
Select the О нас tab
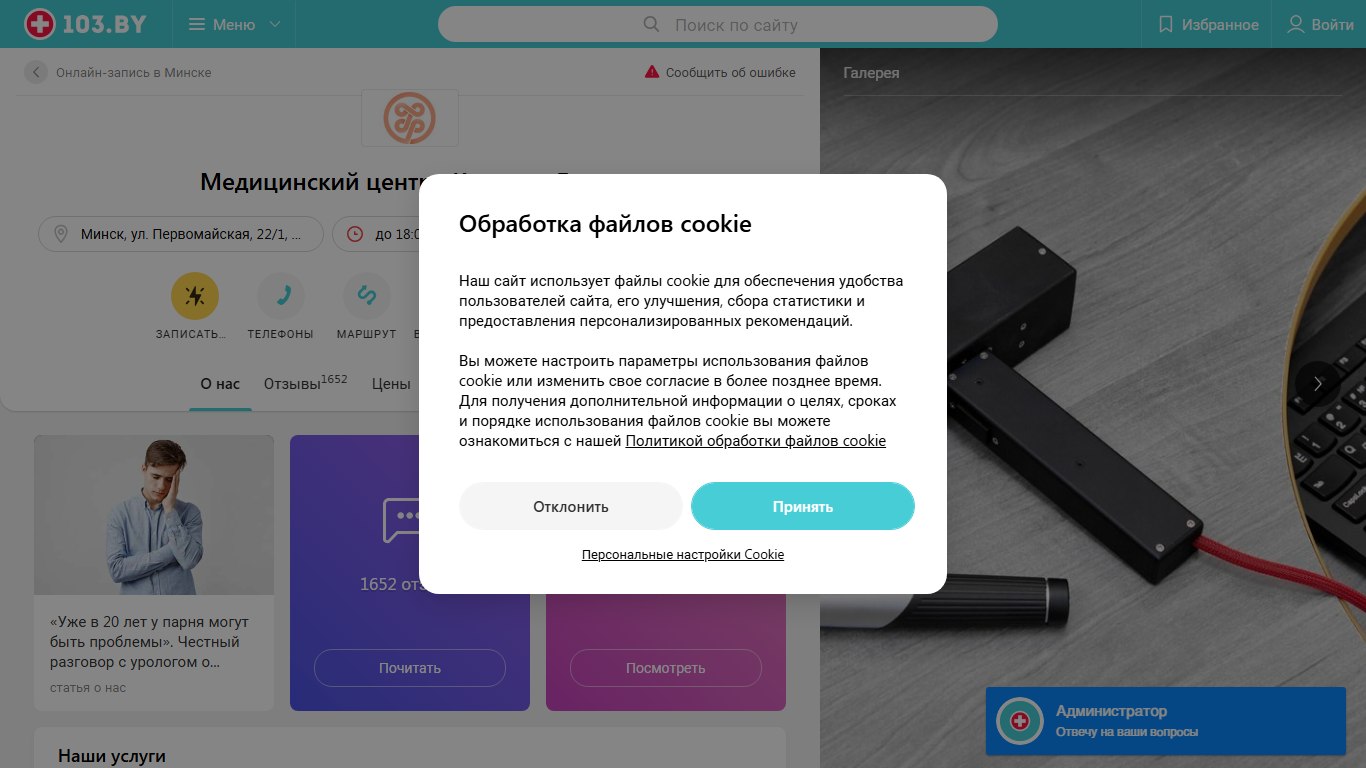click(220, 383)
